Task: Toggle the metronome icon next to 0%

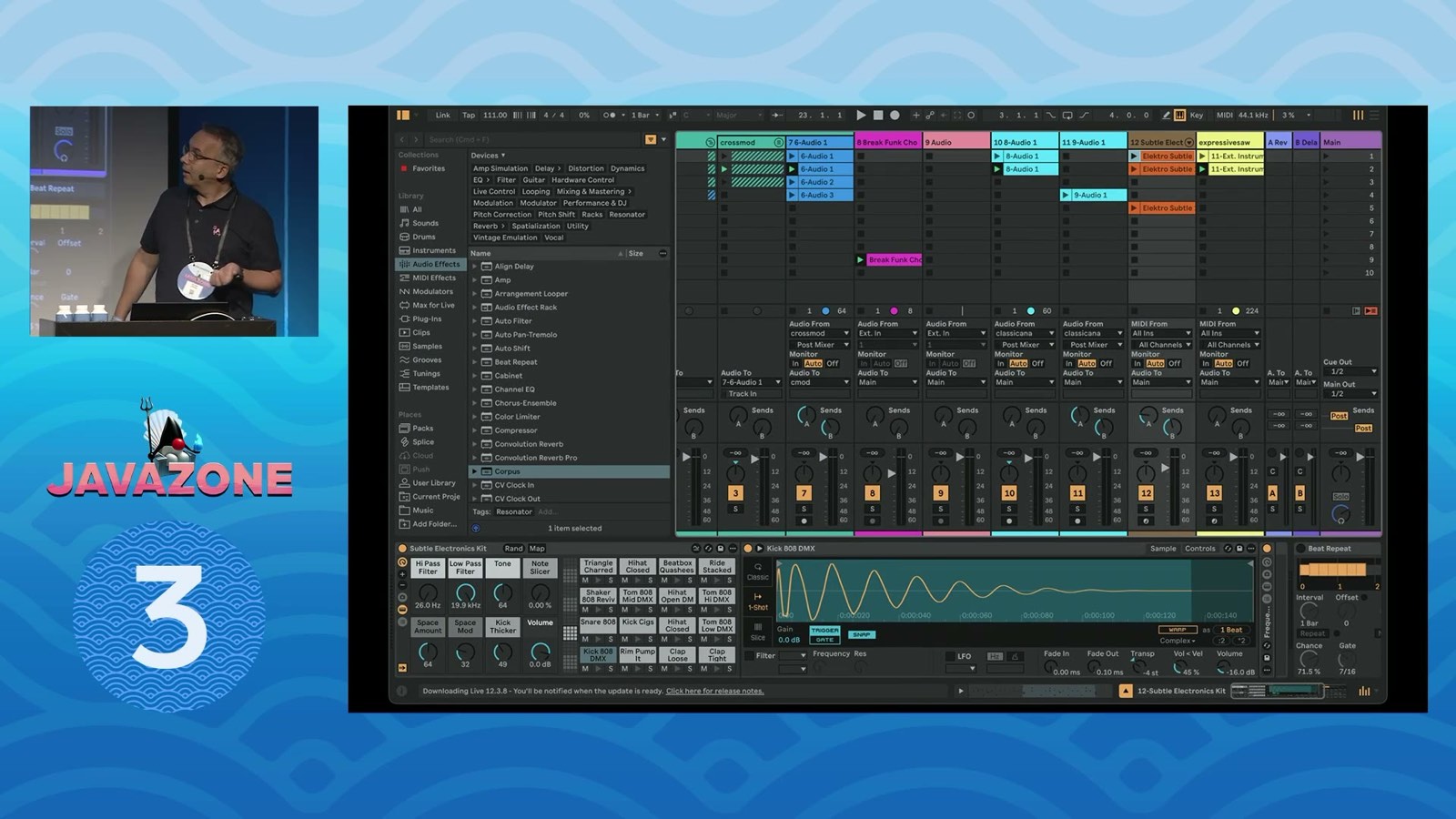Action: pos(610,116)
